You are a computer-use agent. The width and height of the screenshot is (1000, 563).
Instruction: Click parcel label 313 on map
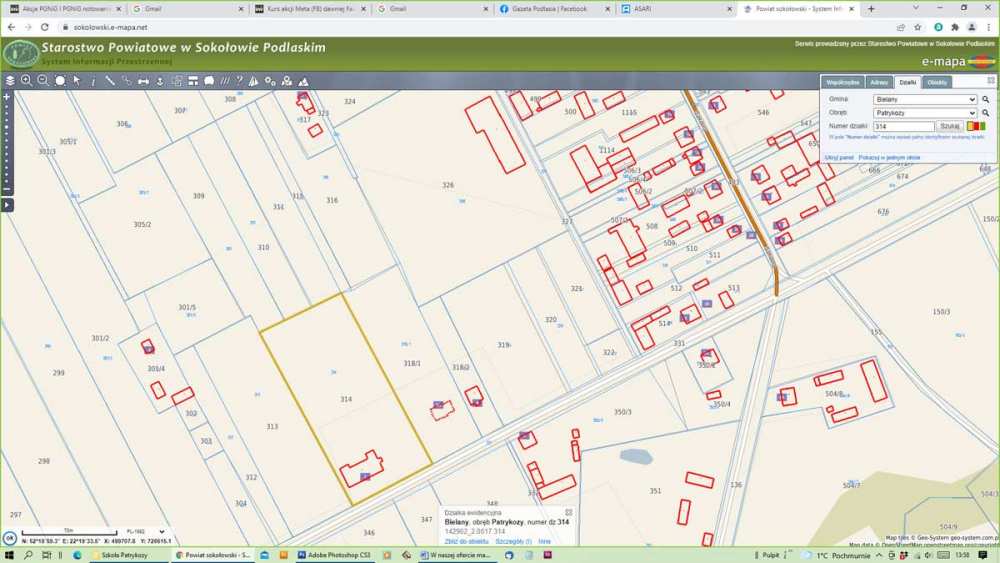click(272, 426)
